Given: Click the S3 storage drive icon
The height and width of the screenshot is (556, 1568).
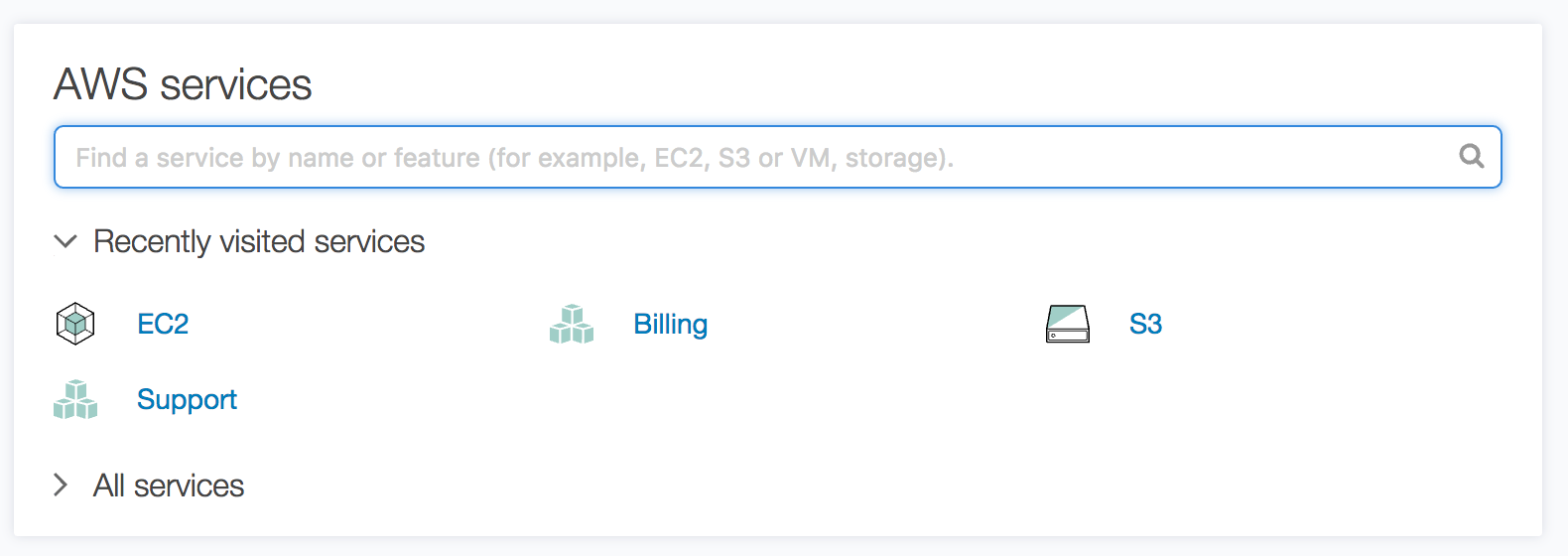Looking at the screenshot, I should [1068, 324].
